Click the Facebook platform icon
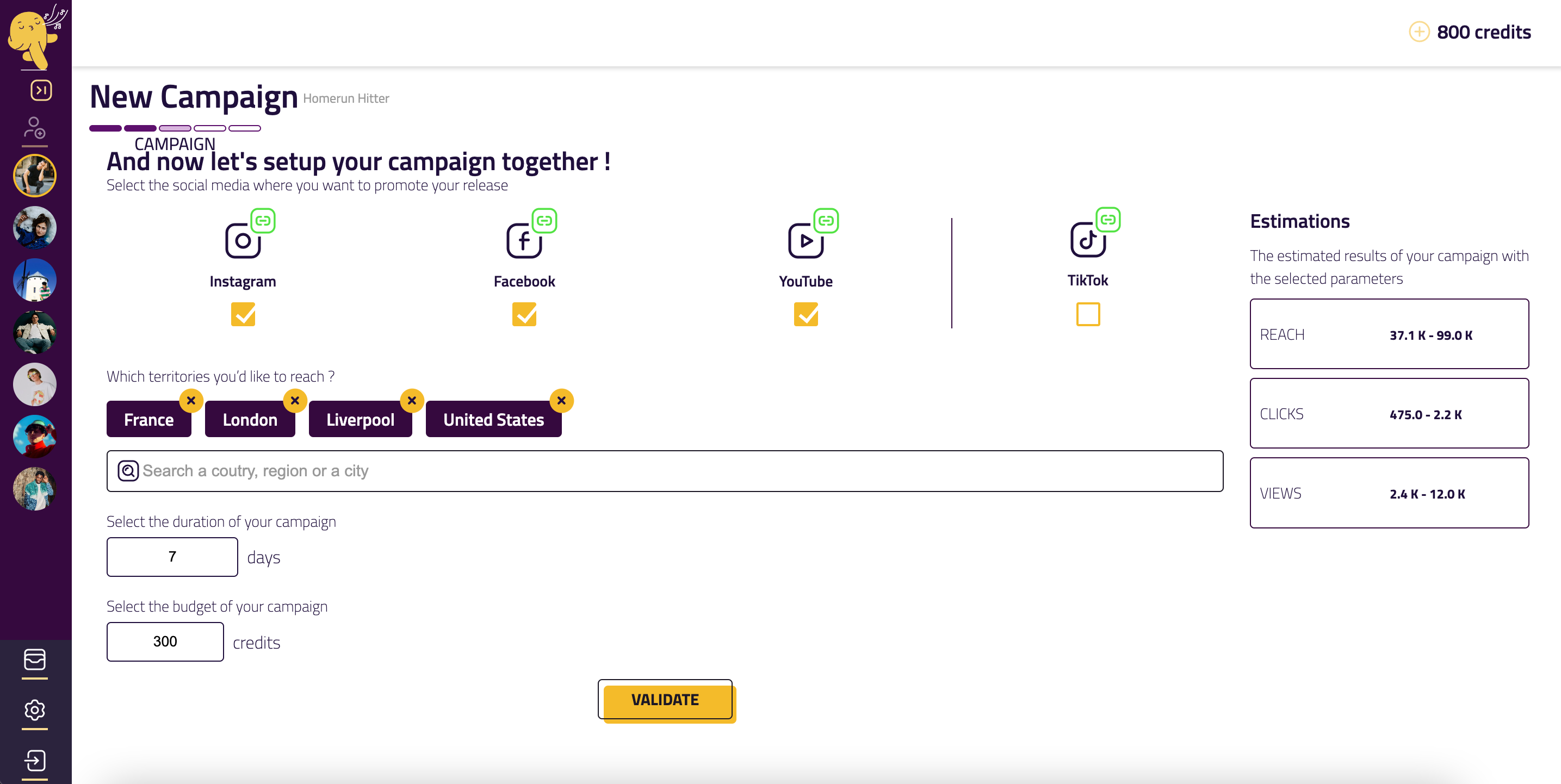This screenshot has height=784, width=1561. [524, 240]
